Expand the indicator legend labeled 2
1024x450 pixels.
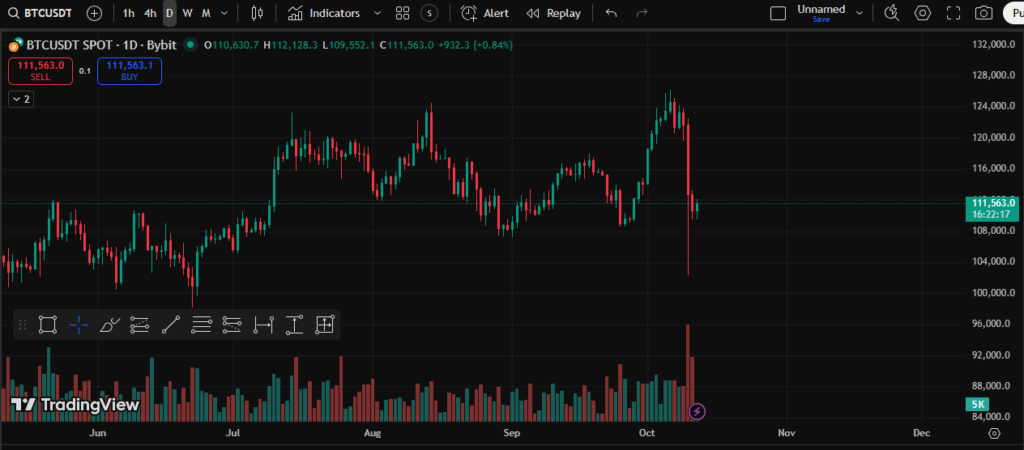(20, 99)
